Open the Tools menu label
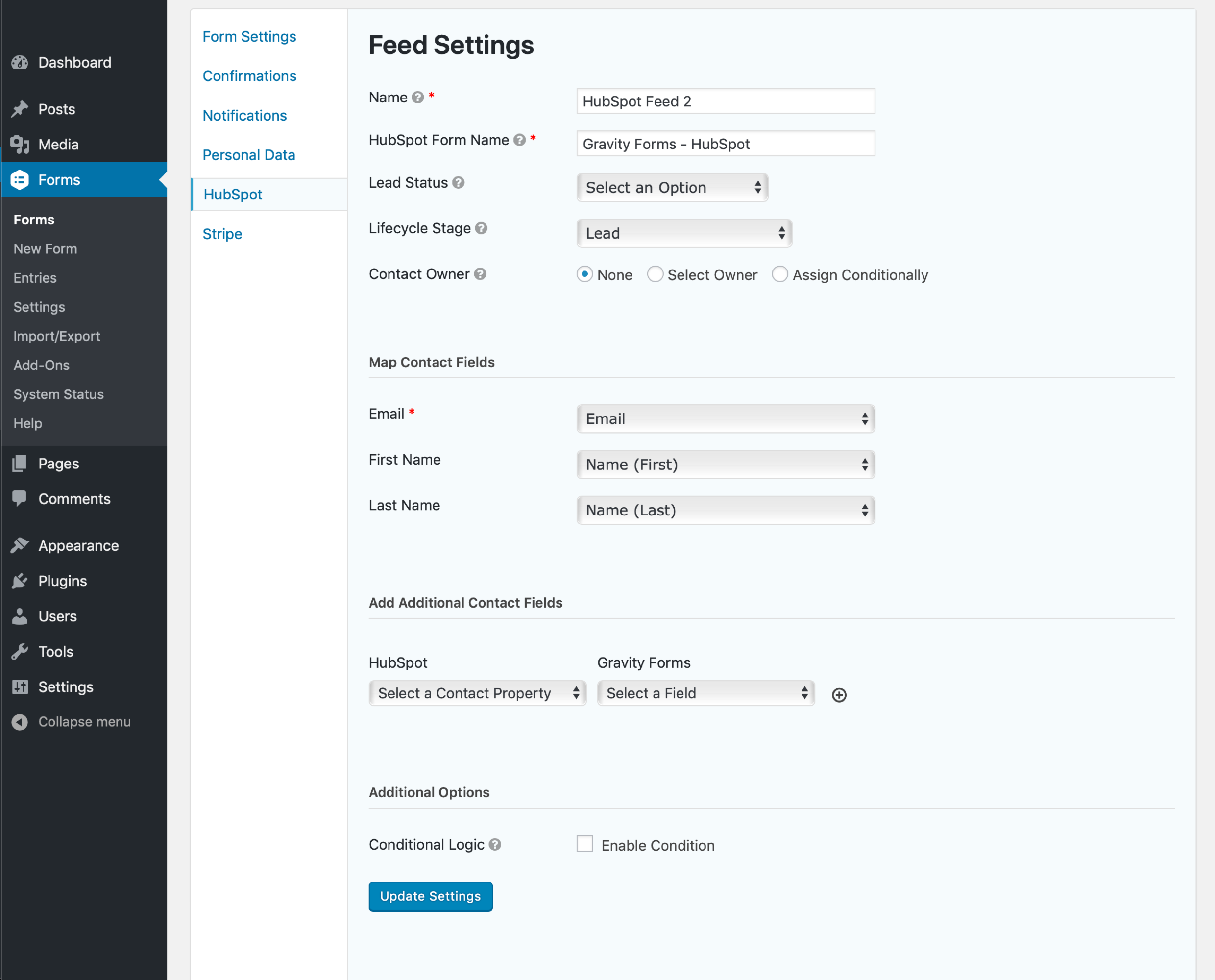1215x980 pixels. 56,651
